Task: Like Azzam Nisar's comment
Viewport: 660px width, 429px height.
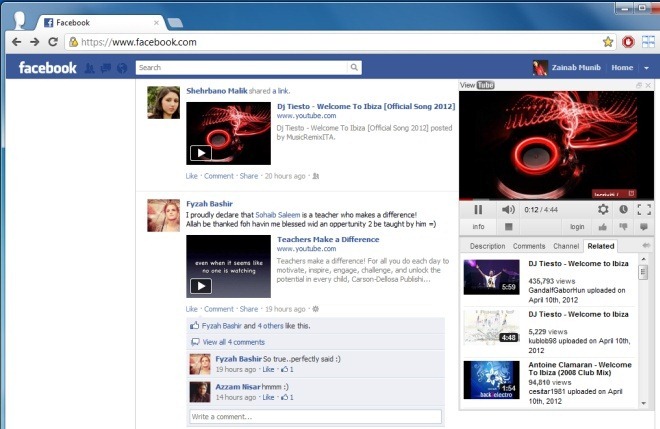Action: click(x=268, y=397)
